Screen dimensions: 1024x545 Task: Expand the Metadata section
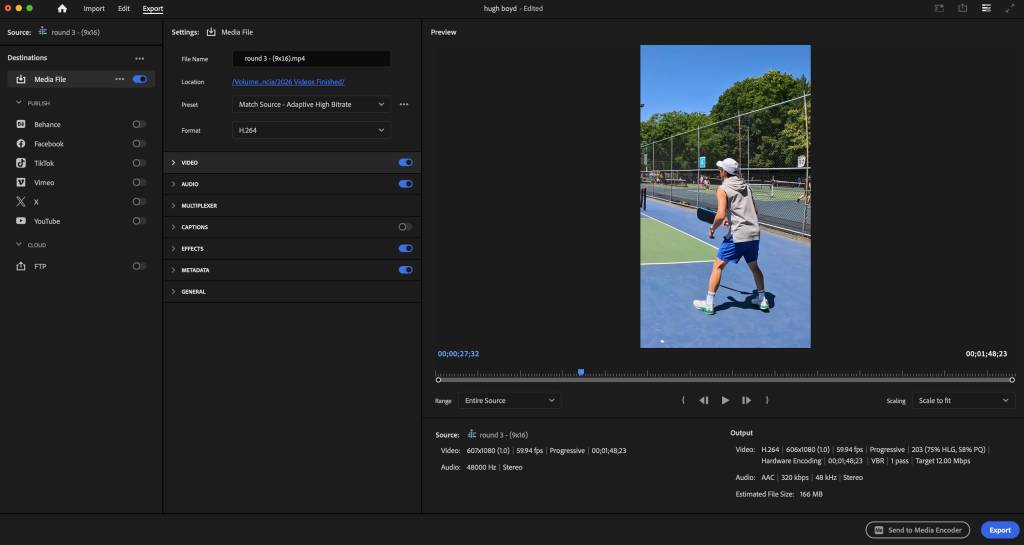(173, 270)
